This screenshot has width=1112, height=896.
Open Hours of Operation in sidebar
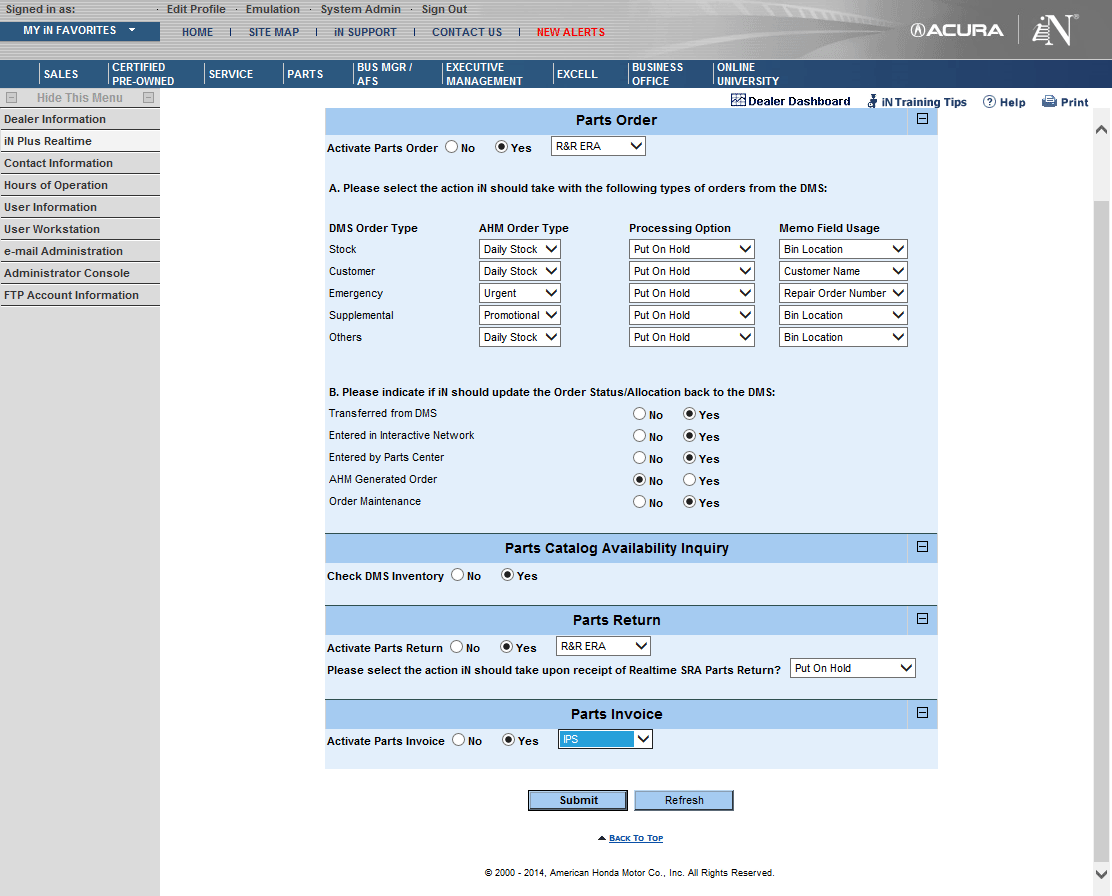(79, 185)
